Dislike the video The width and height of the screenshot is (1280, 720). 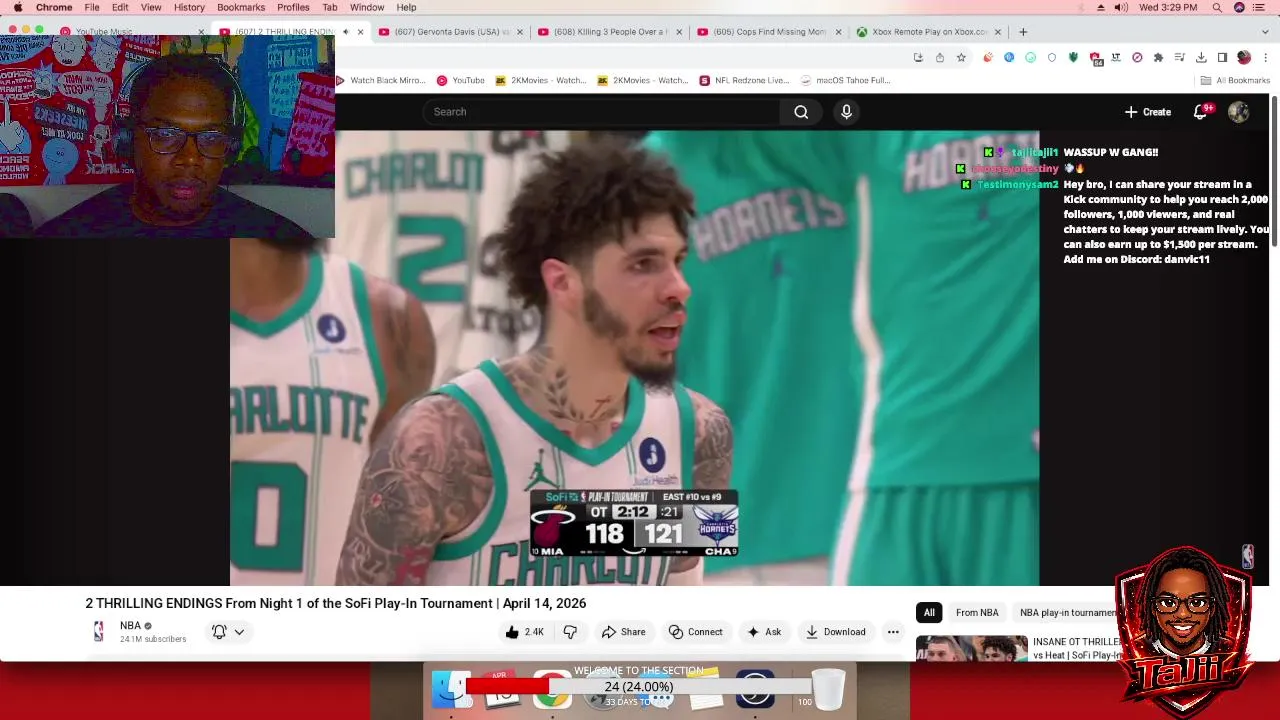tap(570, 632)
